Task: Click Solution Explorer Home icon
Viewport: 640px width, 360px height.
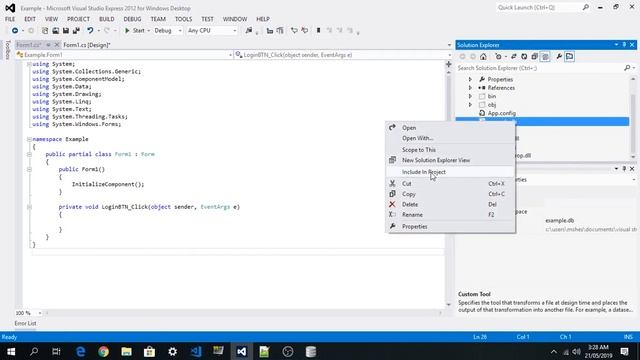Action: tap(483, 57)
